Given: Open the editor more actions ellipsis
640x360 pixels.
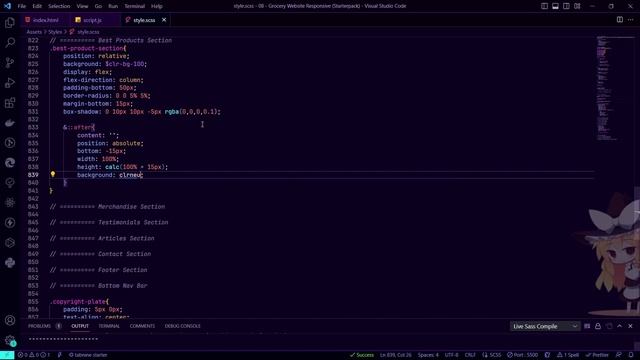Looking at the screenshot, I should coord(631,20).
